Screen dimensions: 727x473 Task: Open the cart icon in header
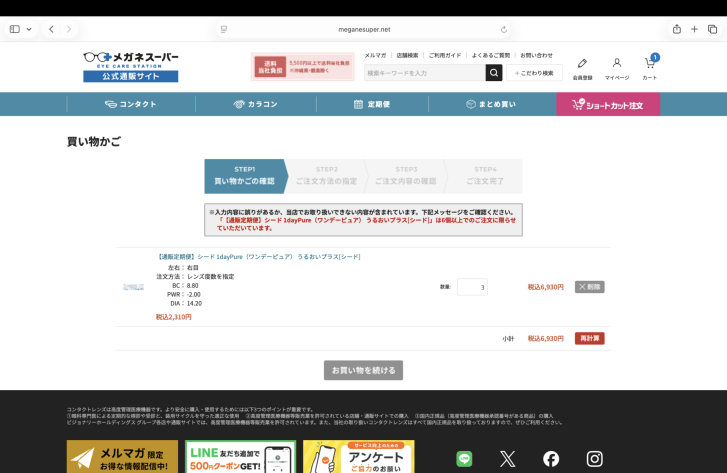point(650,66)
